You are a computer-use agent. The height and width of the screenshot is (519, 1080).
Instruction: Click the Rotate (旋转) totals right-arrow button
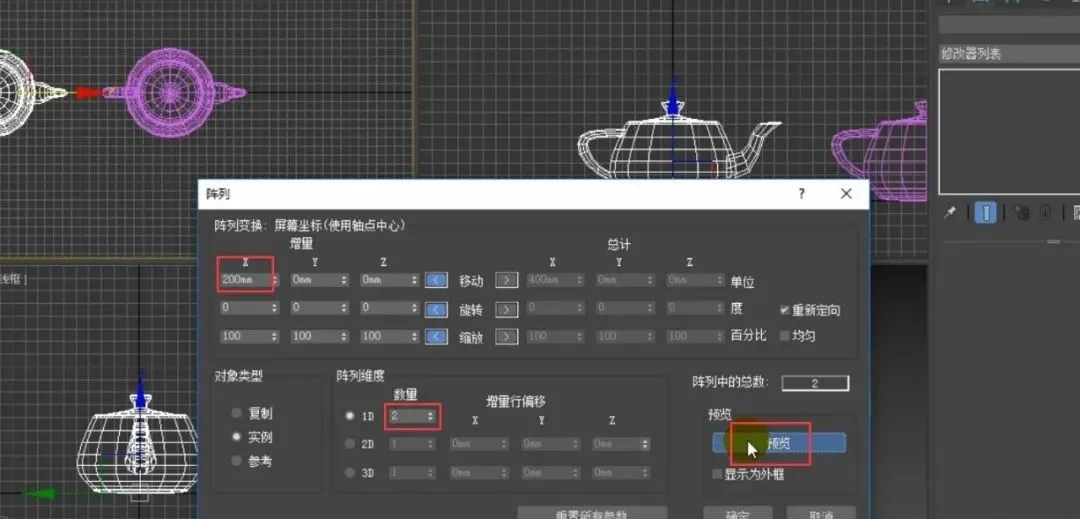507,309
